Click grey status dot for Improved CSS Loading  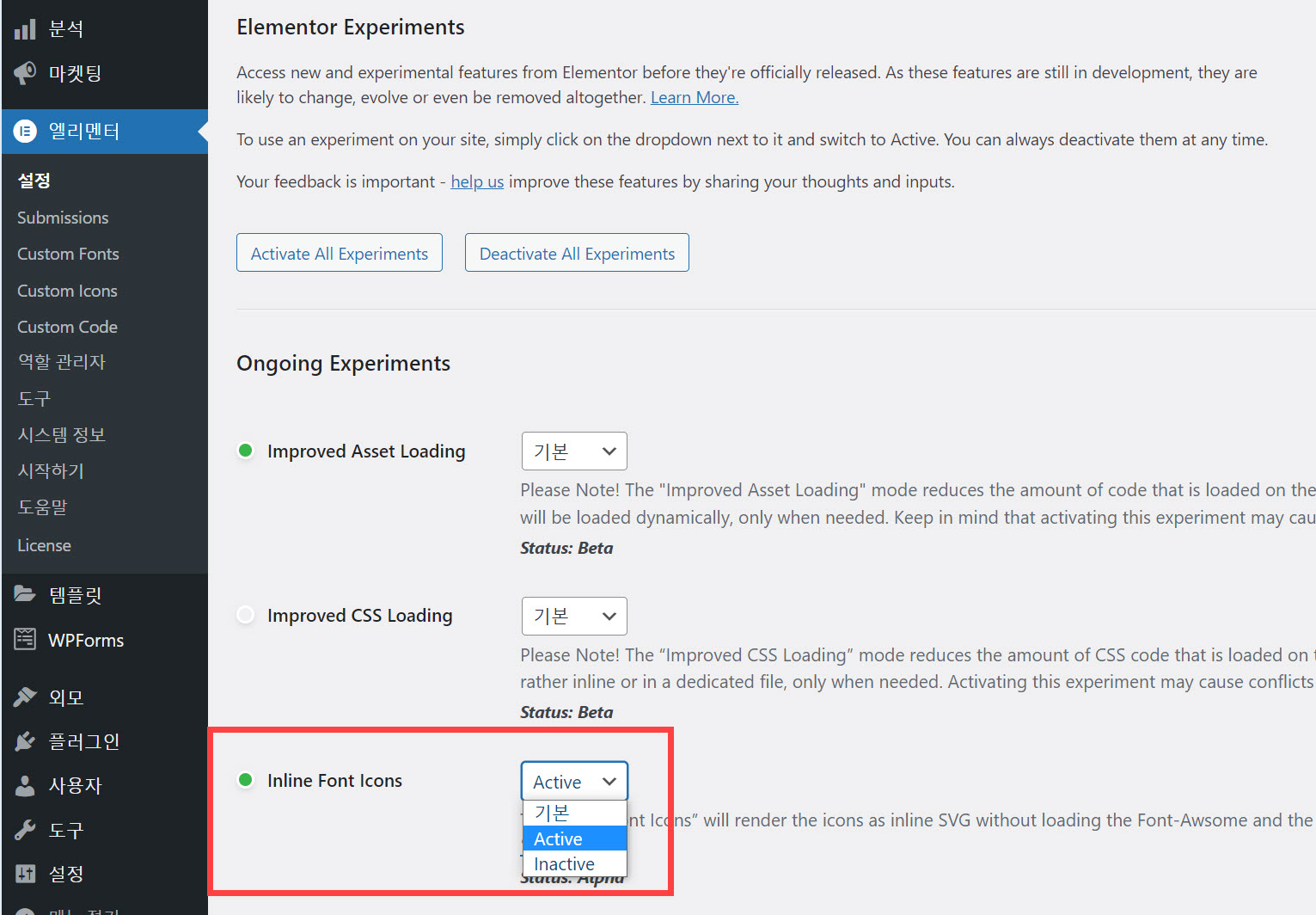pyautogui.click(x=245, y=615)
